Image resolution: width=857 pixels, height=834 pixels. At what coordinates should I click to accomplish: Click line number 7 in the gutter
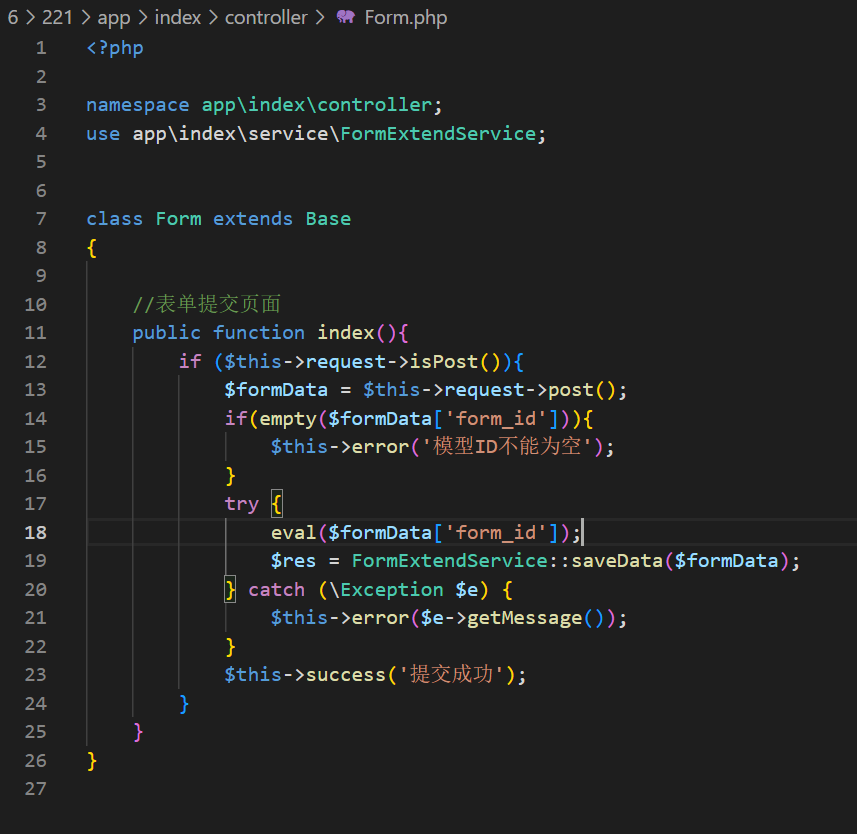tap(41, 219)
